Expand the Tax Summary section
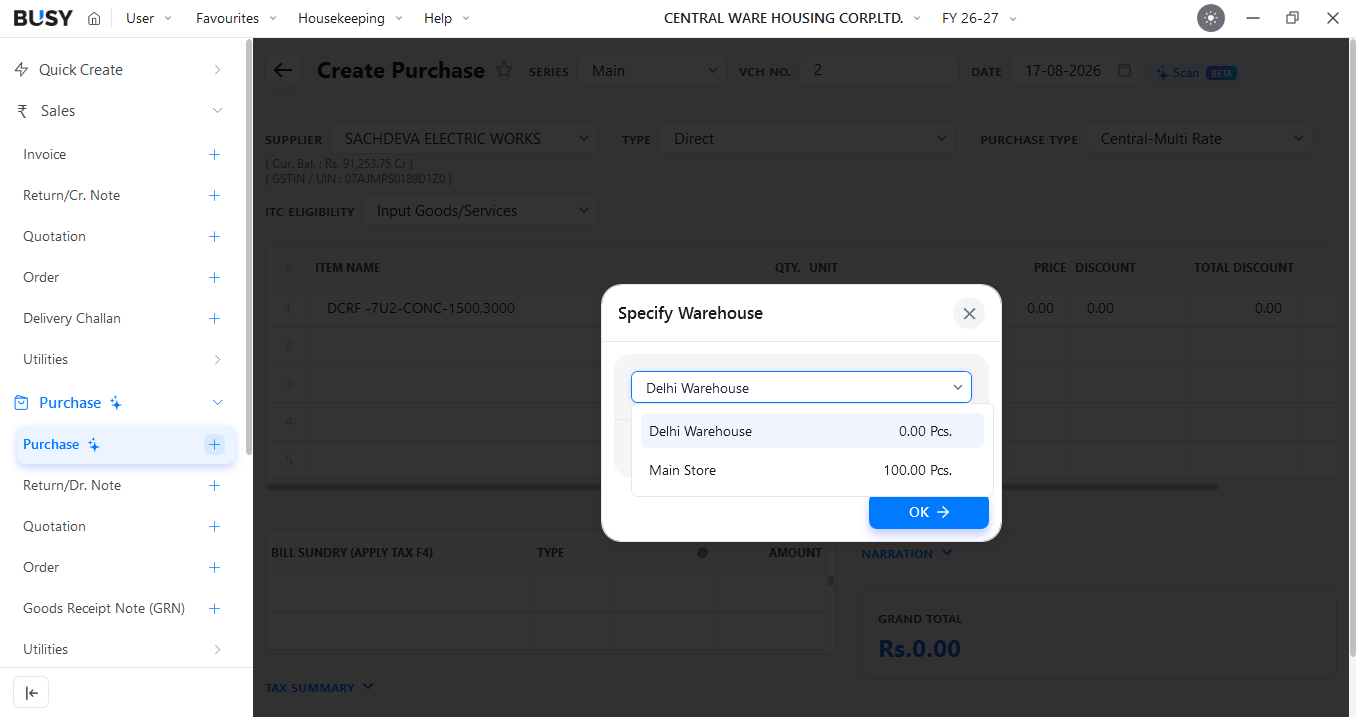Viewport: 1356px width, 717px height. [x=319, y=688]
